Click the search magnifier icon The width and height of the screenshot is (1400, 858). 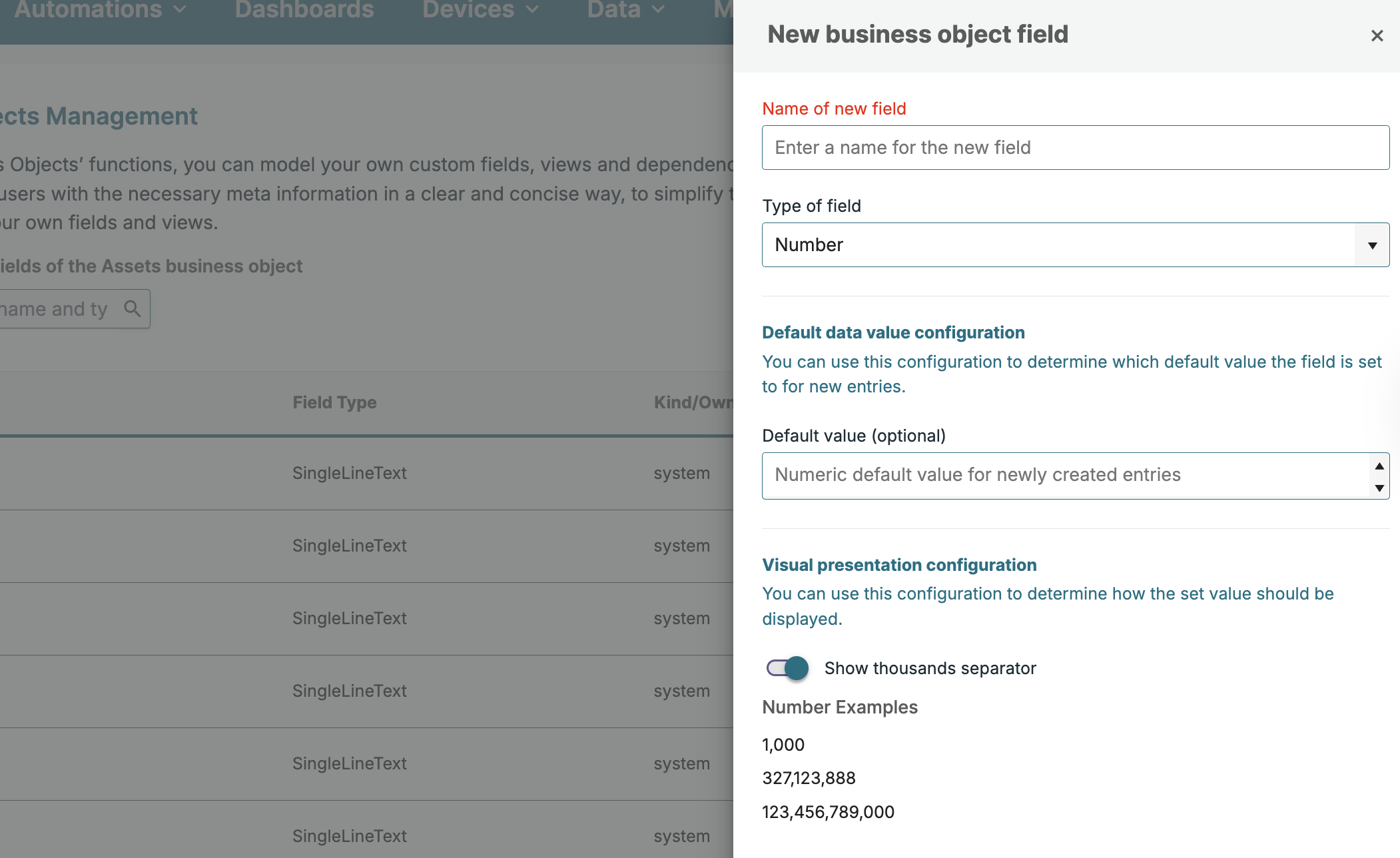pyautogui.click(x=133, y=308)
